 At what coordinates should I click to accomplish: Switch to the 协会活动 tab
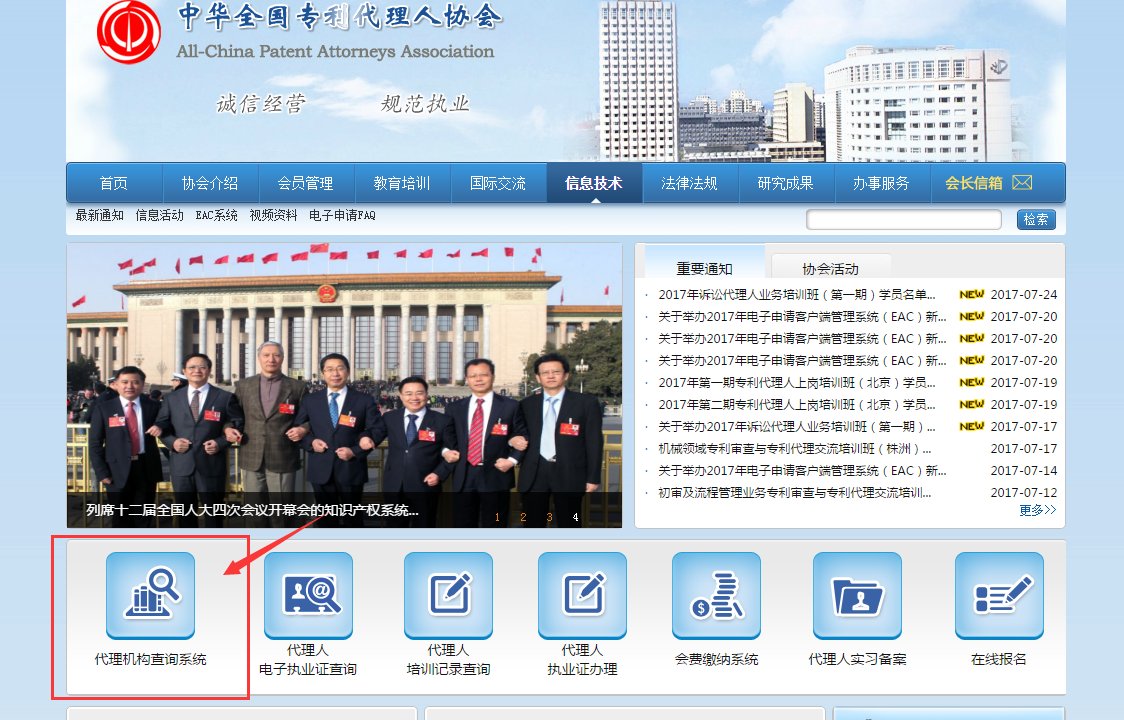(x=828, y=267)
